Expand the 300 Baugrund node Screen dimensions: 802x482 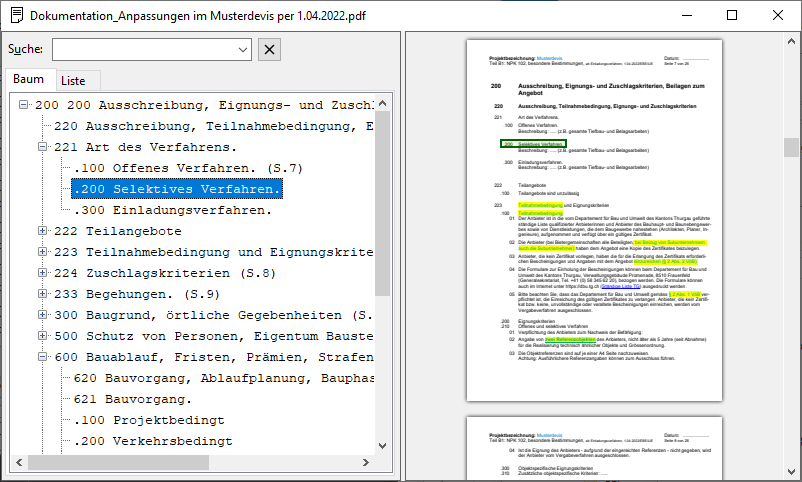pyautogui.click(x=43, y=315)
